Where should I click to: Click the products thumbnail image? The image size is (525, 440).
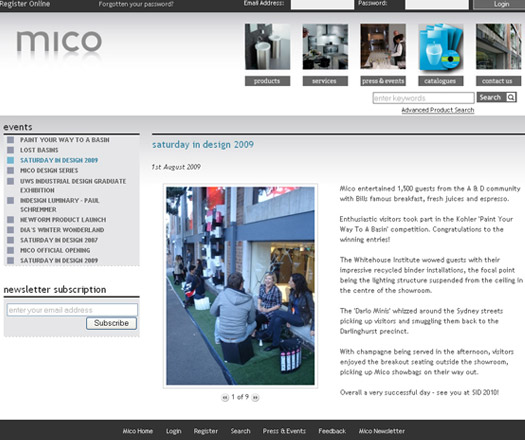click(267, 47)
